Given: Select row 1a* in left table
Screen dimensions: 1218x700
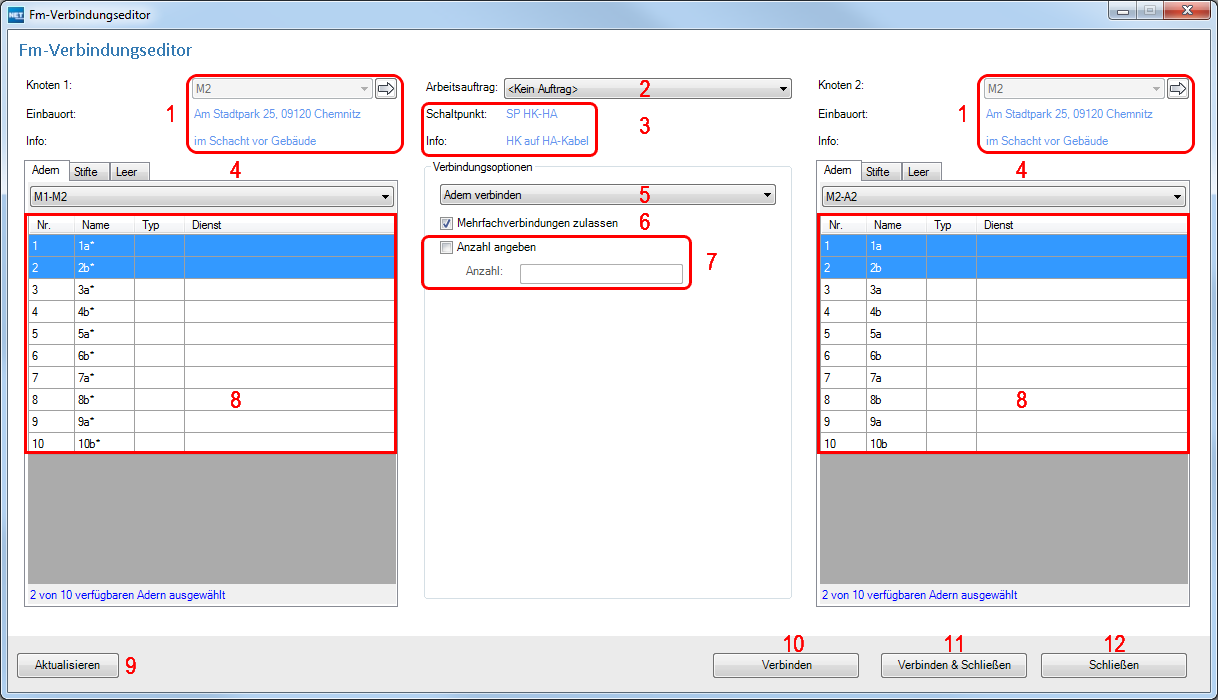Looking at the screenshot, I should (211, 245).
